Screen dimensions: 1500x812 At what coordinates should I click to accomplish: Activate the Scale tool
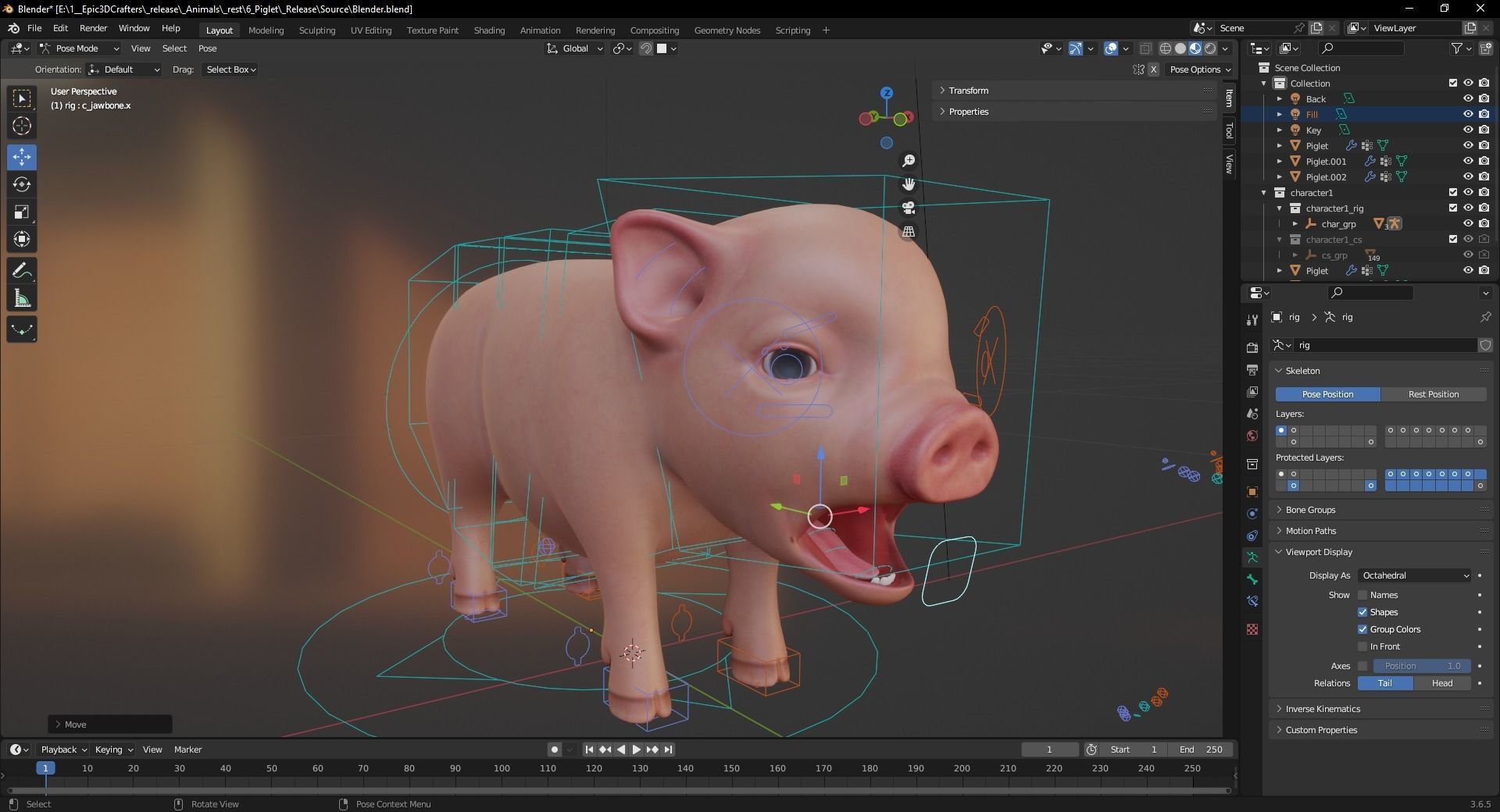(22, 212)
